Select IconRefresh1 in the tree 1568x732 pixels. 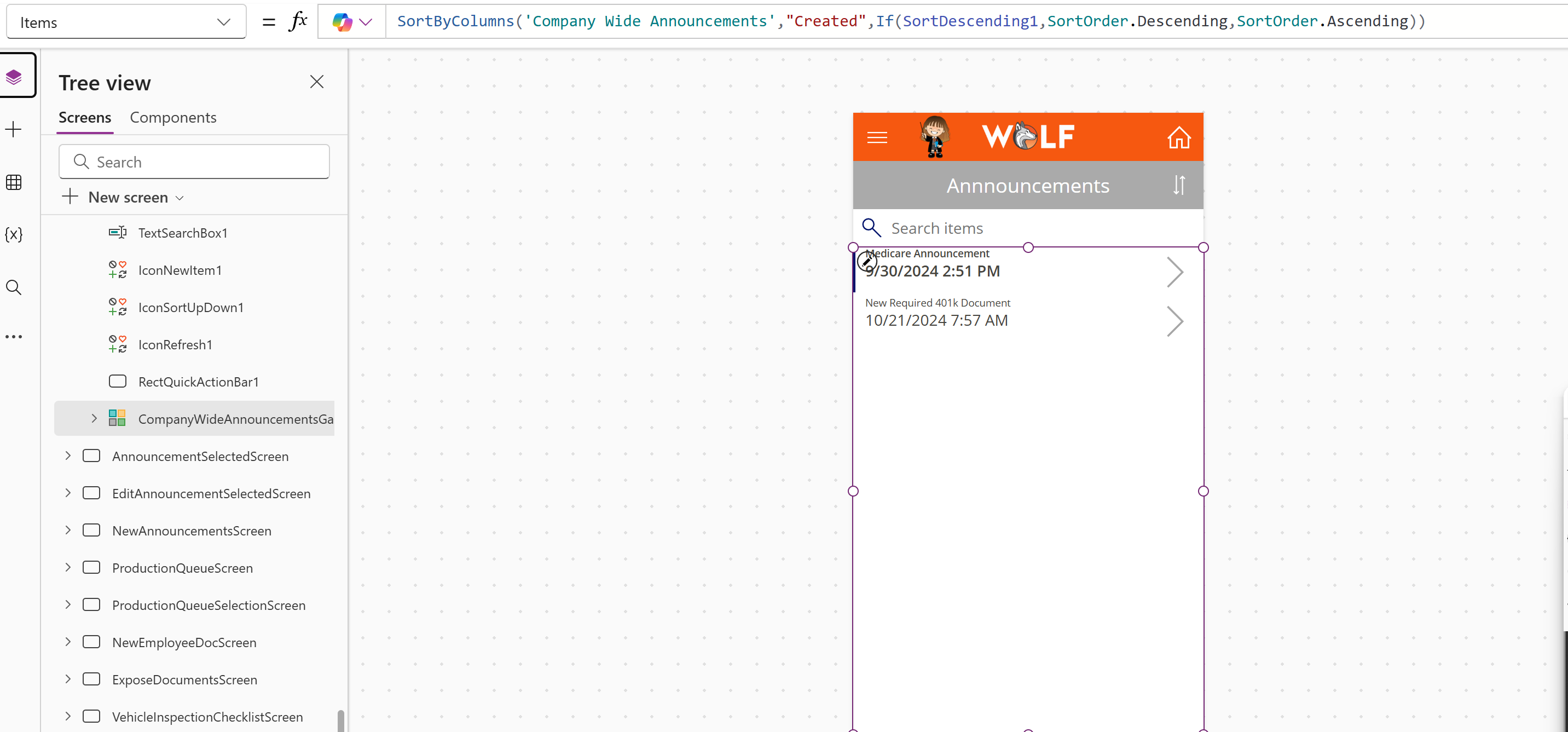tap(175, 345)
